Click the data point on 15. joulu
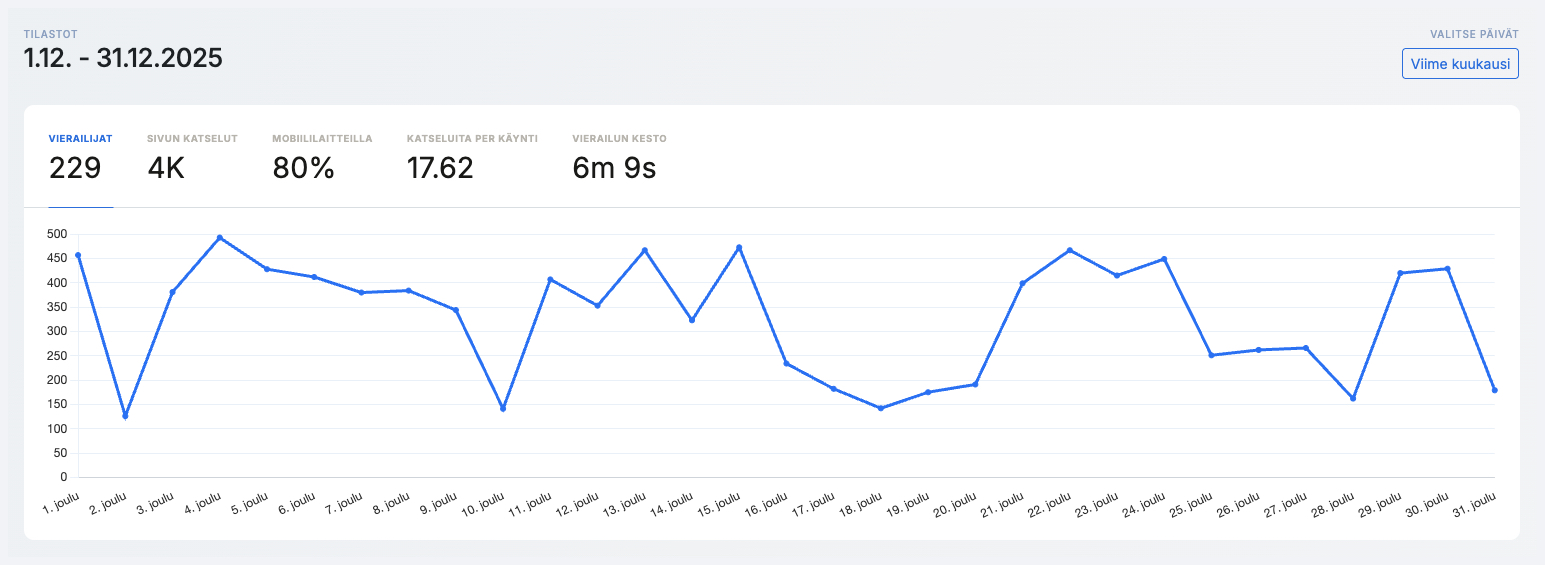 (739, 247)
